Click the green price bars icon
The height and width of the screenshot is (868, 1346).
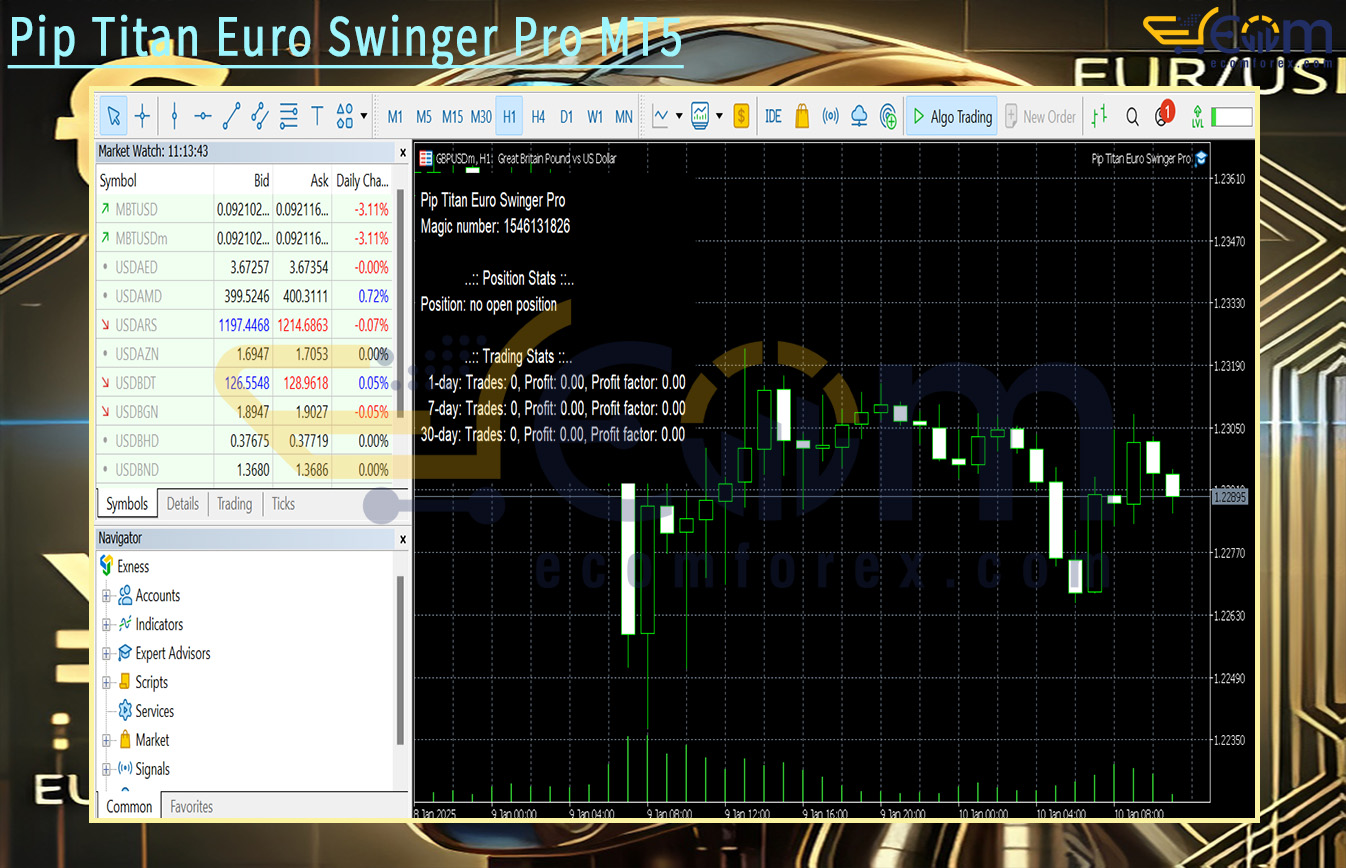pyautogui.click(x=1100, y=117)
